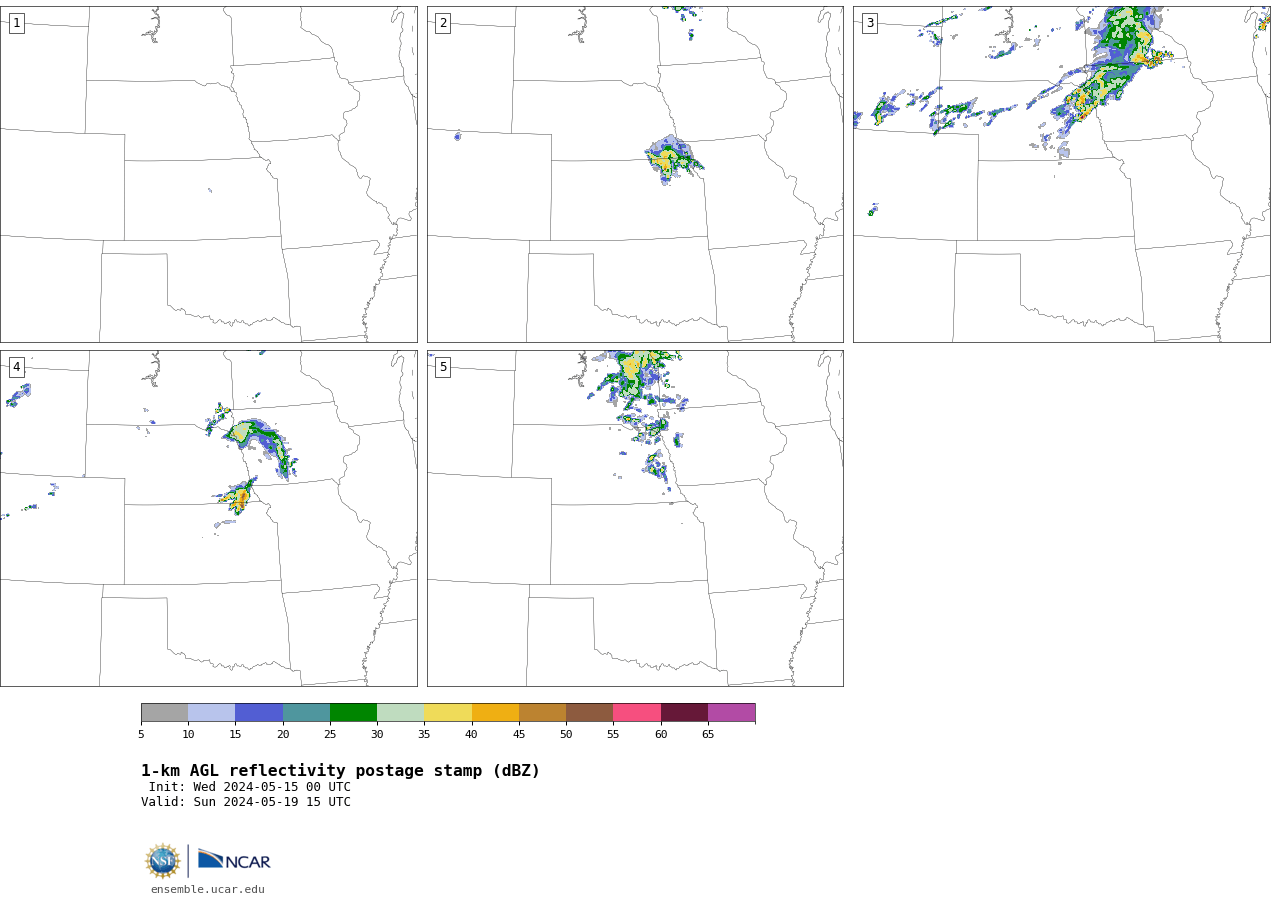Click the pale green 30-35 dBZ swatch
Image resolution: width=1280 pixels, height=901 pixels.
point(400,712)
